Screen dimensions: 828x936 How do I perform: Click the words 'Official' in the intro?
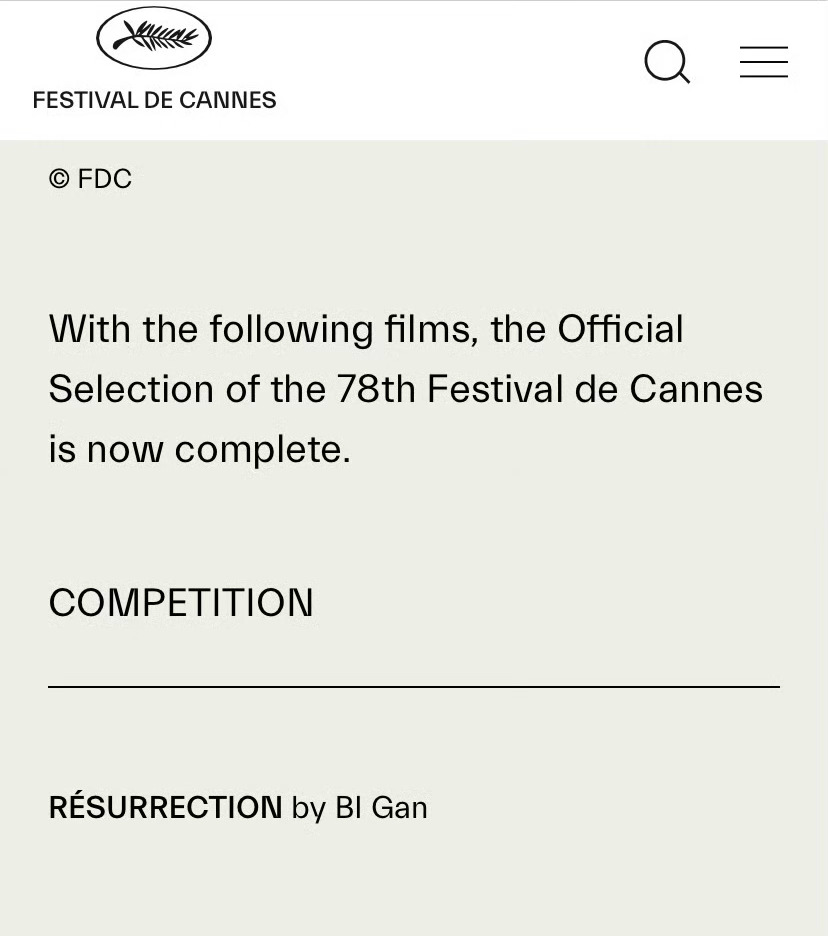(x=620, y=329)
